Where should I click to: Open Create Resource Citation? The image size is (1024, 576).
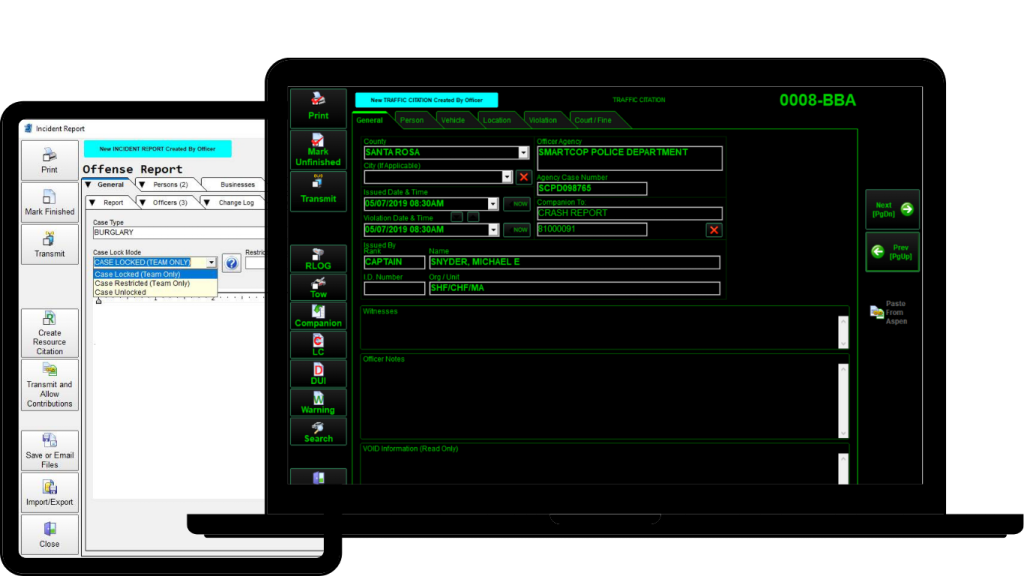tap(49, 331)
